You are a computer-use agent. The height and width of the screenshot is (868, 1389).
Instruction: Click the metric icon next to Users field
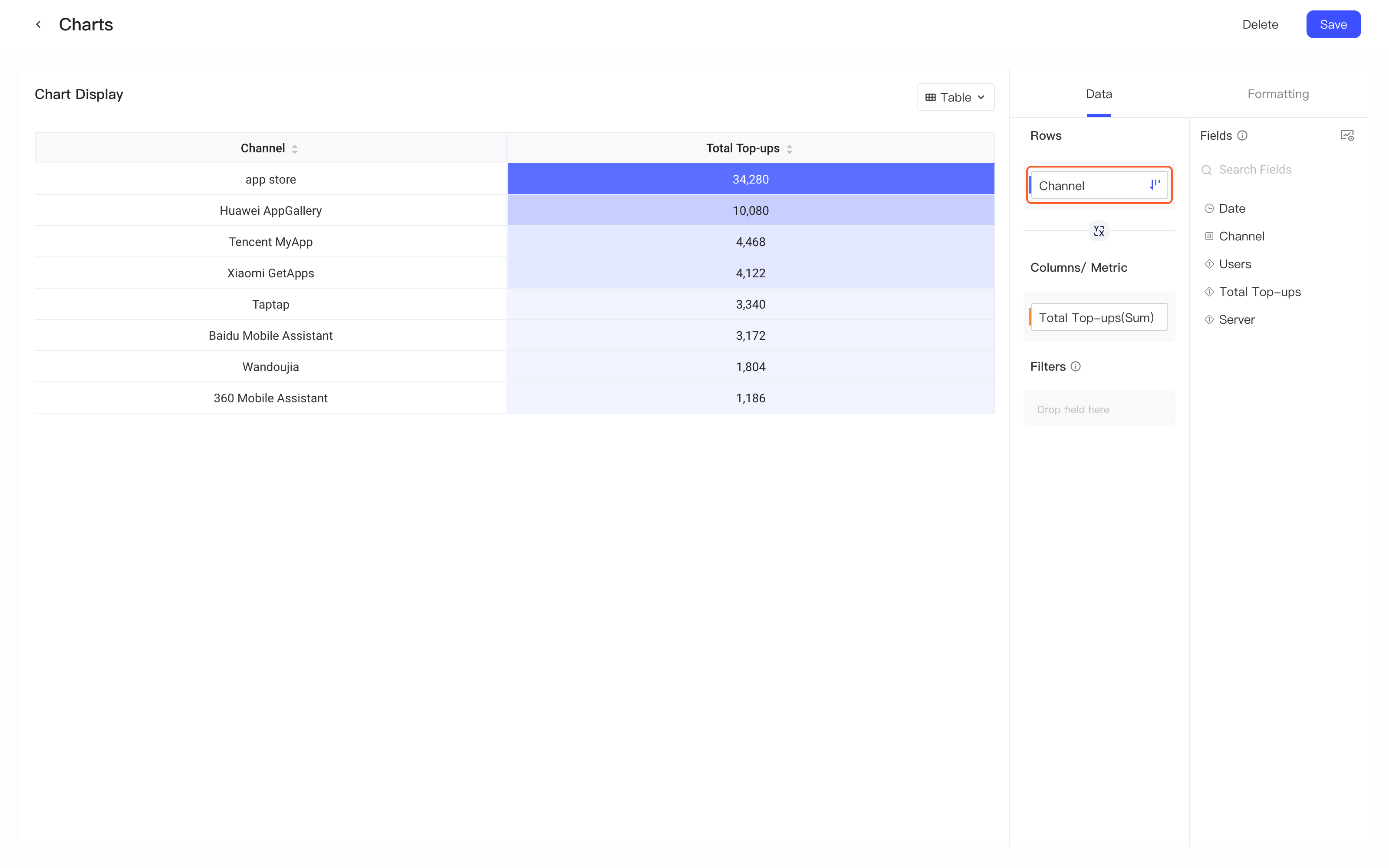point(1209,264)
